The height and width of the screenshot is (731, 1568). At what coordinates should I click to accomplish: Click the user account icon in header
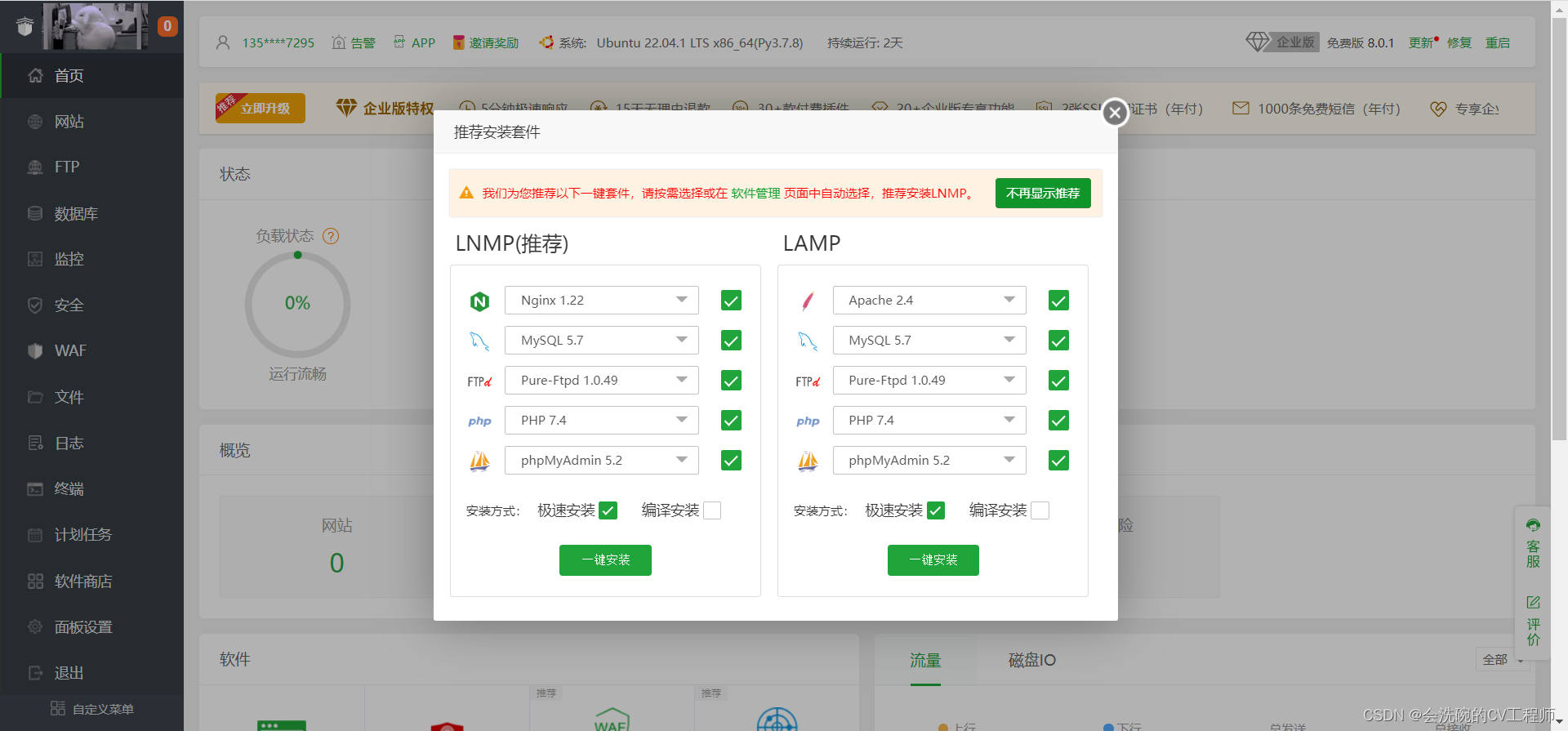(x=223, y=42)
